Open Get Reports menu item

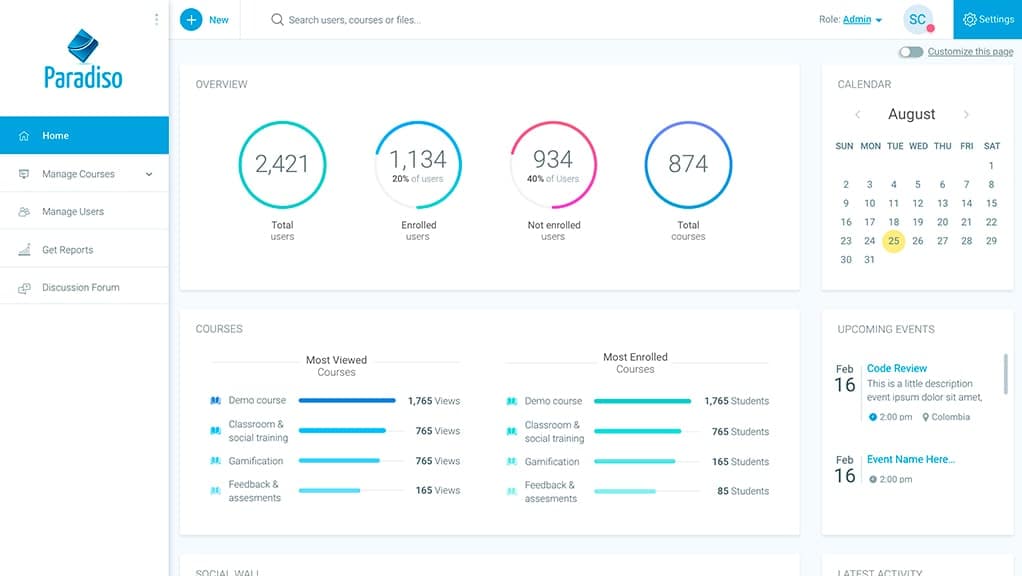click(84, 250)
